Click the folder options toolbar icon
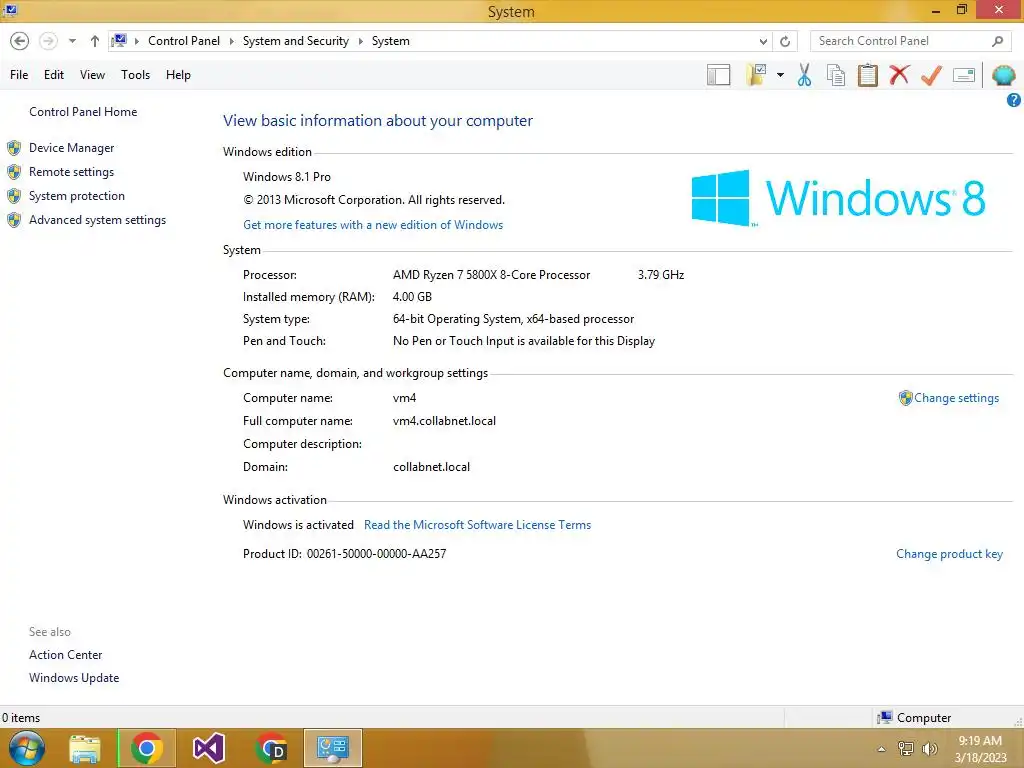The height and width of the screenshot is (768, 1024). coord(756,75)
